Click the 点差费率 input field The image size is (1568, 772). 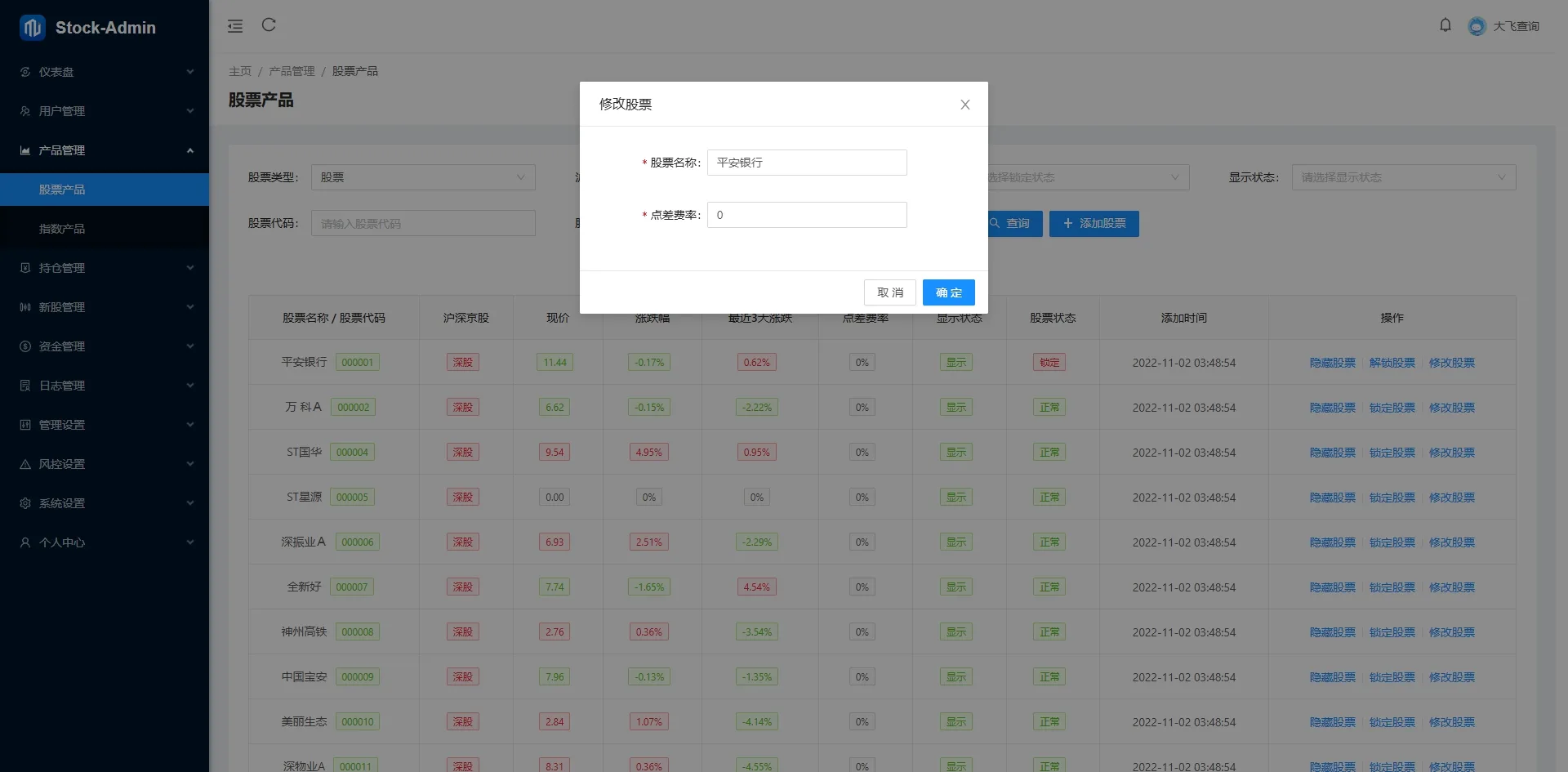(807, 215)
